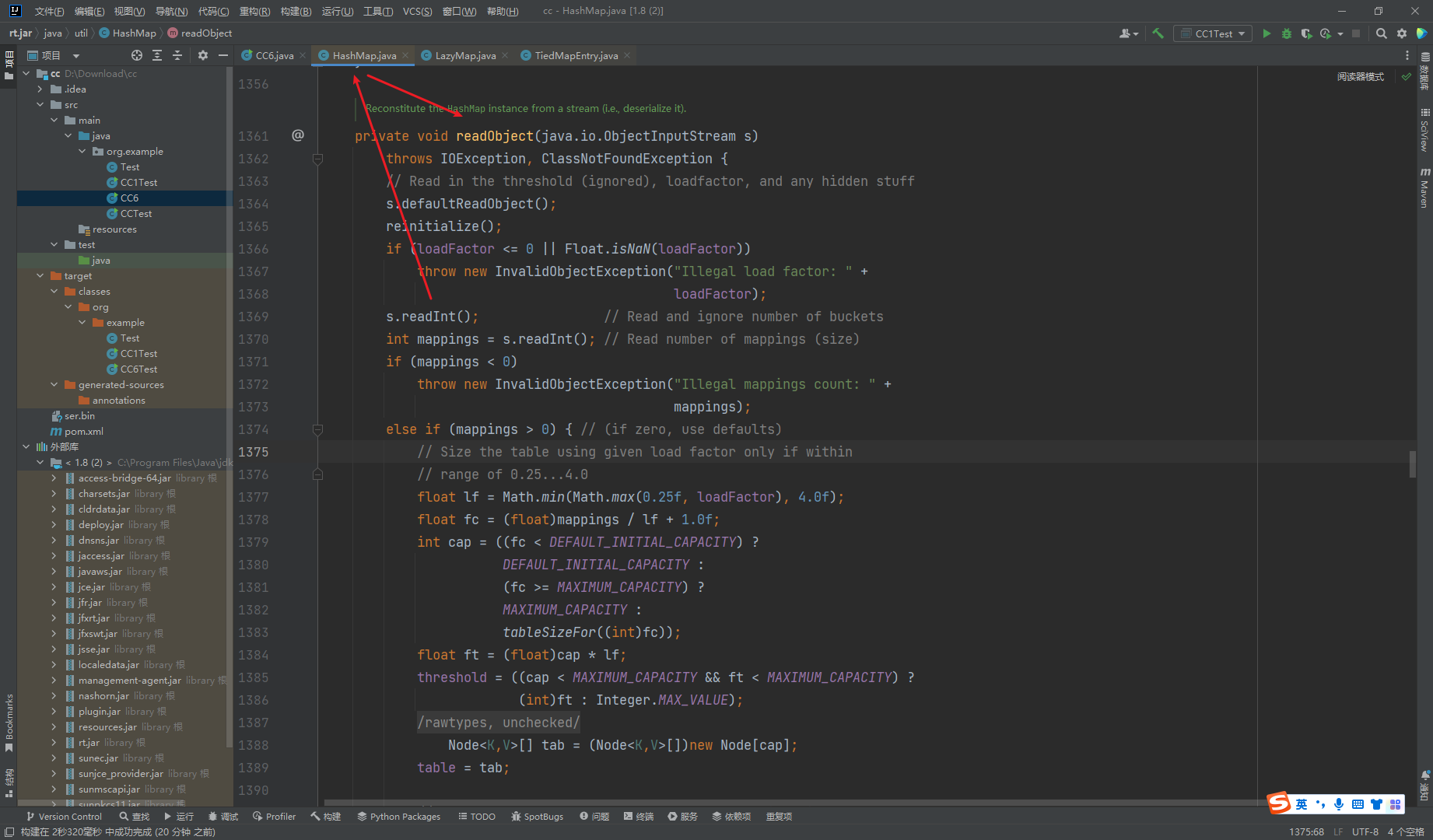The height and width of the screenshot is (840, 1433).
Task: Open 终端 terminal tool window
Action: pos(638,816)
